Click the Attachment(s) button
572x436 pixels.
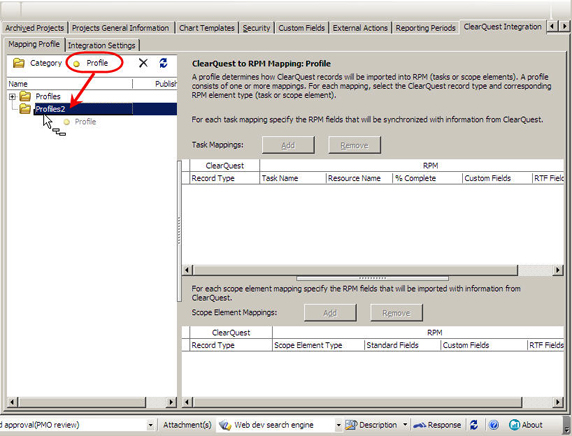187,425
